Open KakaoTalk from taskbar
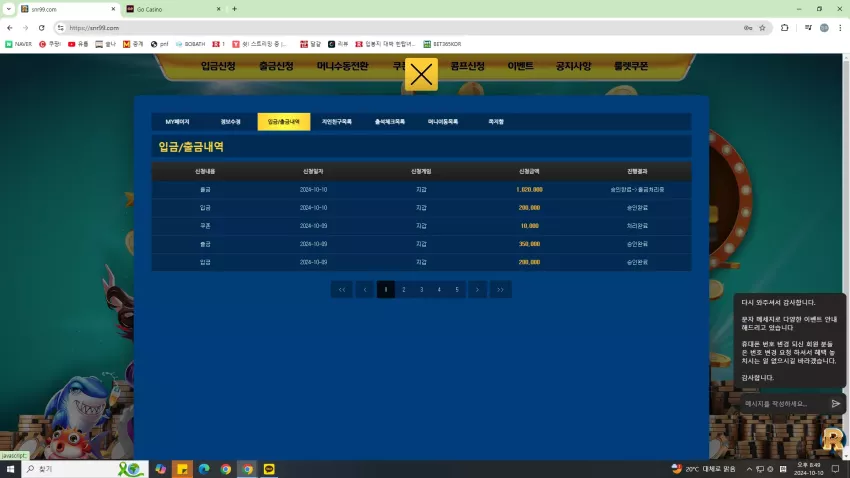Image resolution: width=850 pixels, height=478 pixels. [x=269, y=469]
